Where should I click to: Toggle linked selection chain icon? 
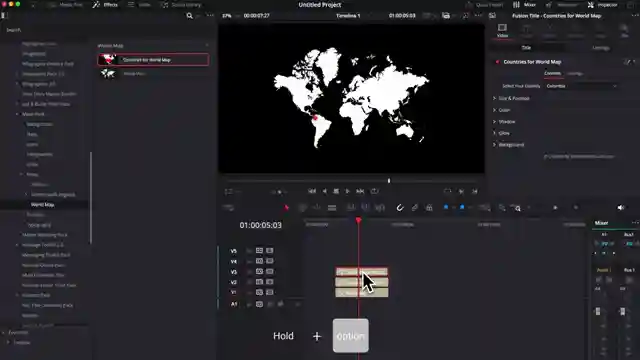click(x=414, y=208)
